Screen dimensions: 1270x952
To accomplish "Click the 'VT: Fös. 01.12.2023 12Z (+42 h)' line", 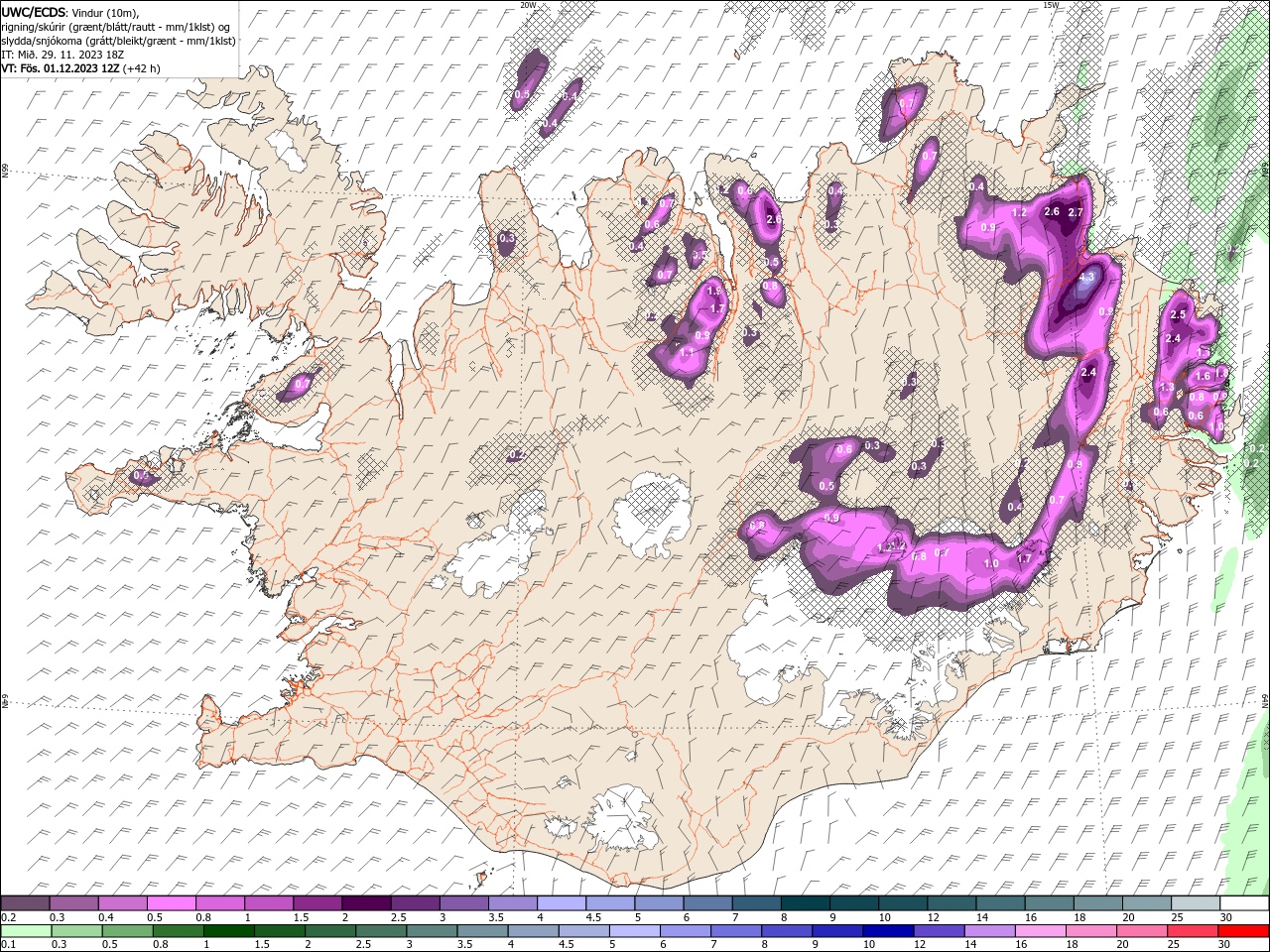I will click(81, 68).
